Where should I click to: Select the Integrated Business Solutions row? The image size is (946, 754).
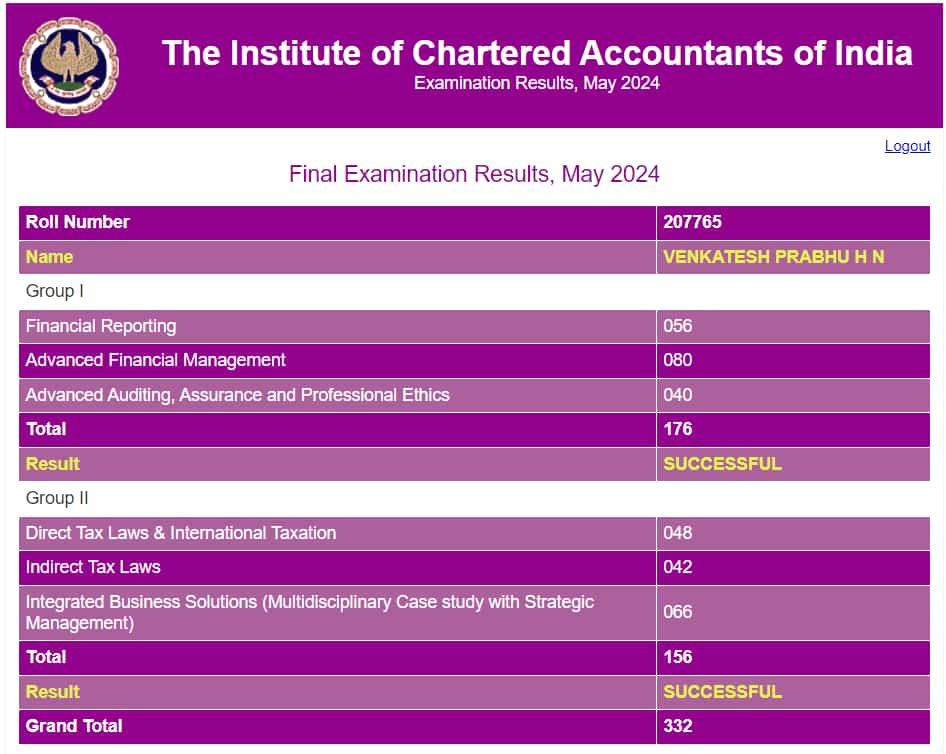click(x=474, y=613)
